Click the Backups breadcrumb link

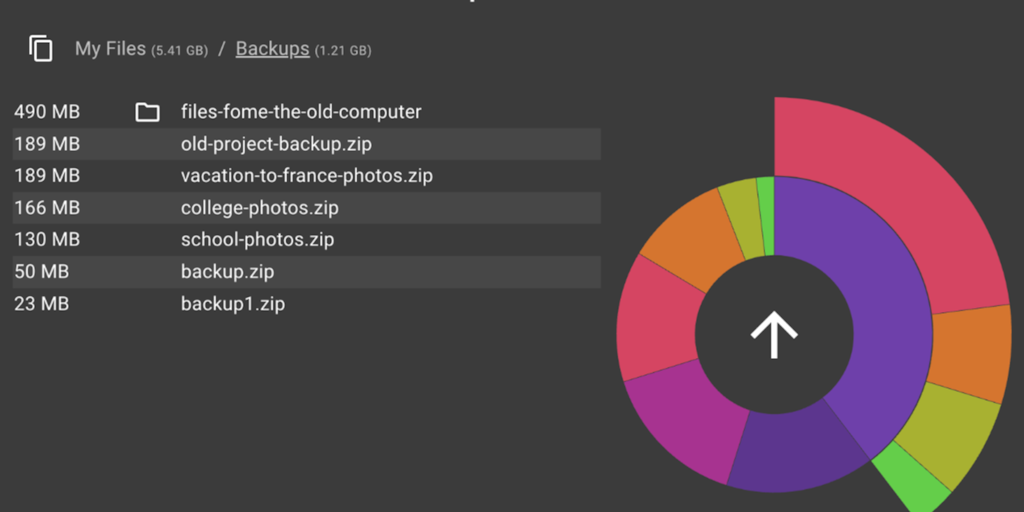click(272, 48)
